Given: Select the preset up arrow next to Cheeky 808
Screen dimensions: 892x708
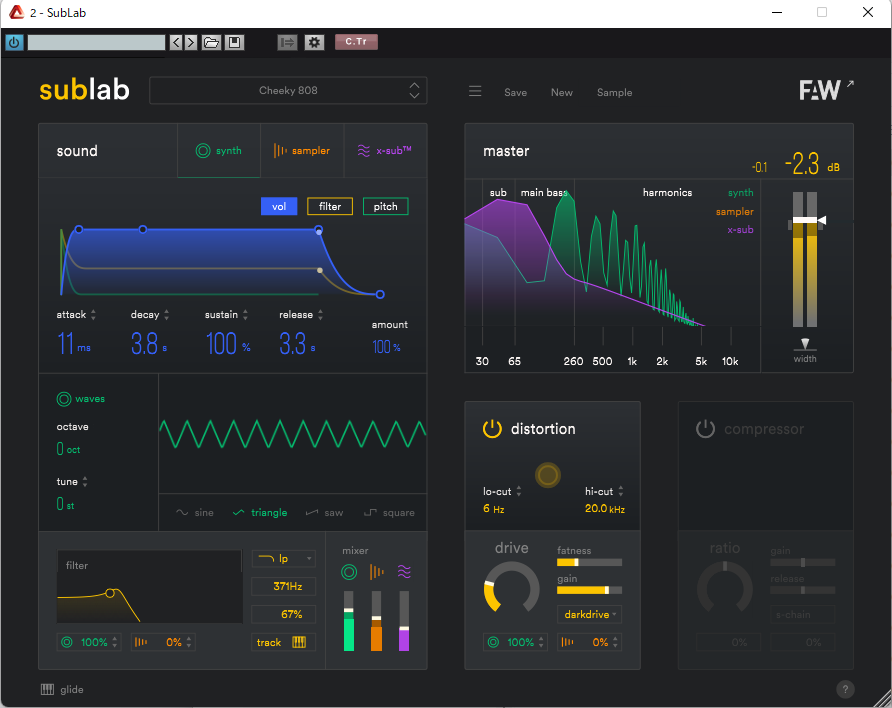Looking at the screenshot, I should pyautogui.click(x=414, y=85).
